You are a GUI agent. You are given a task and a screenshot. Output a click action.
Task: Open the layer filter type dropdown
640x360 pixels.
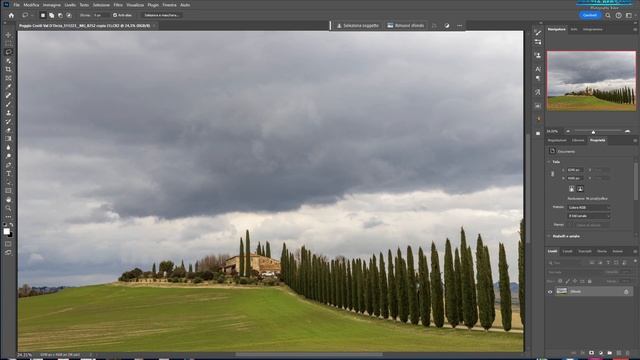pyautogui.click(x=567, y=263)
